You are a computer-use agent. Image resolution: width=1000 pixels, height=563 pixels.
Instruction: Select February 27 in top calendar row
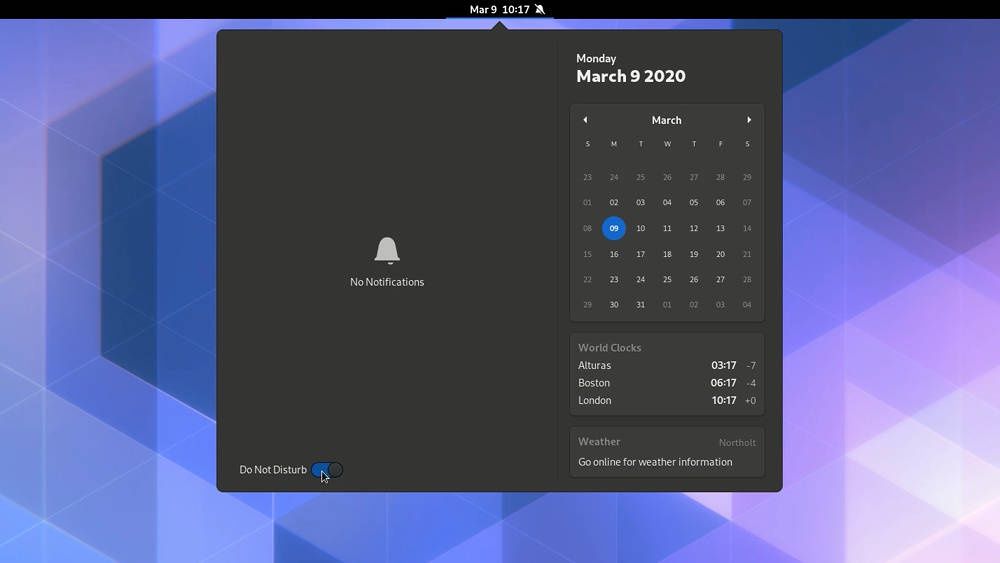pos(694,177)
